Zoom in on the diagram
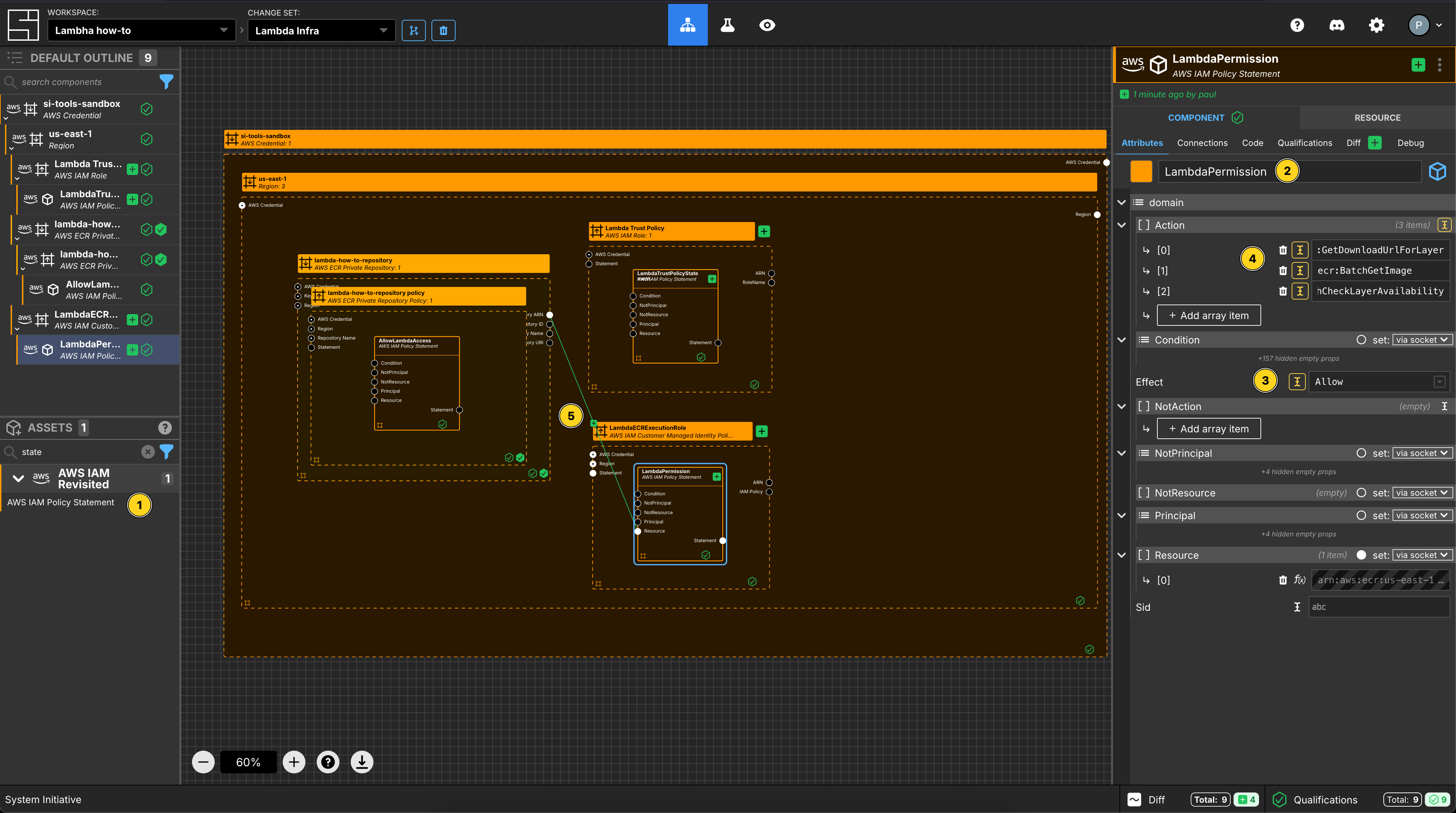 [x=294, y=762]
